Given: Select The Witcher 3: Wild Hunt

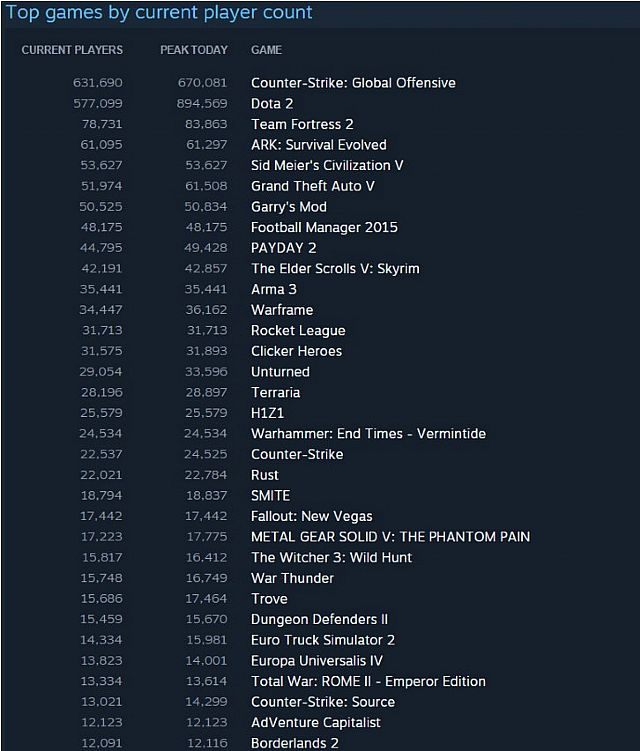Looking at the screenshot, I should [331, 557].
